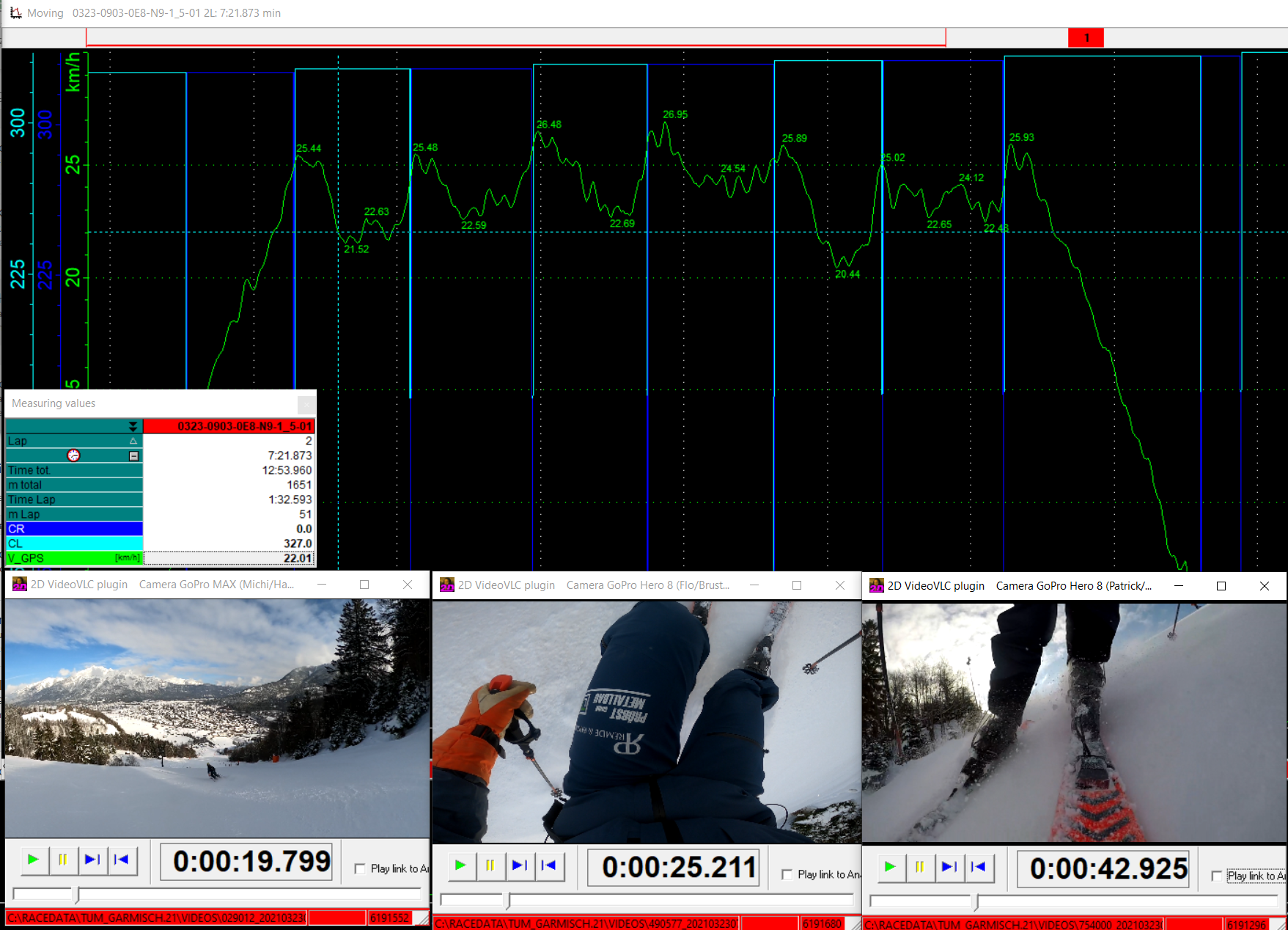
Task: Play the Flo/Brust GoPro Hero 8 video
Action: pyautogui.click(x=460, y=865)
